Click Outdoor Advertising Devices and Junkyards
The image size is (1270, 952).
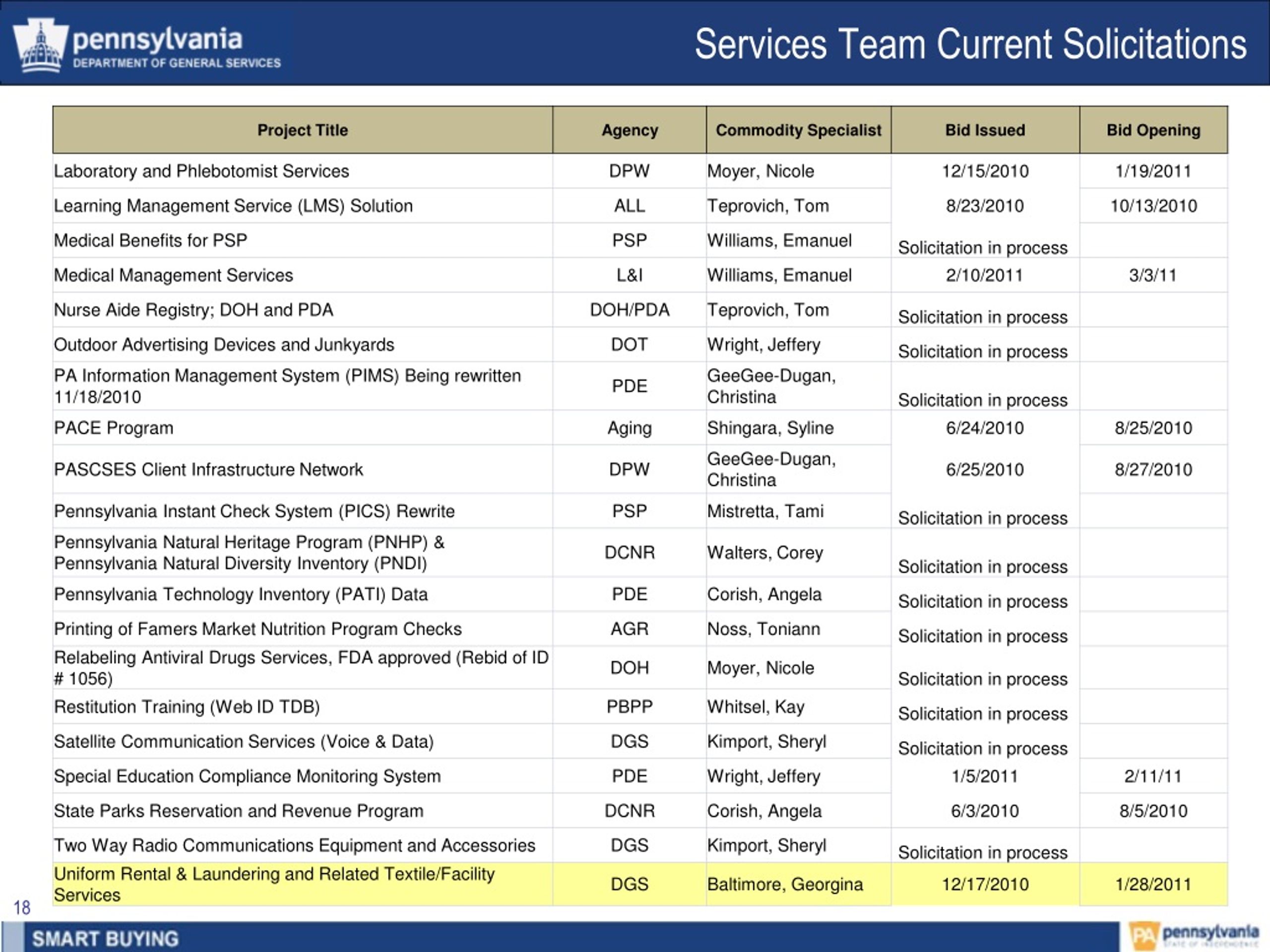(x=224, y=344)
